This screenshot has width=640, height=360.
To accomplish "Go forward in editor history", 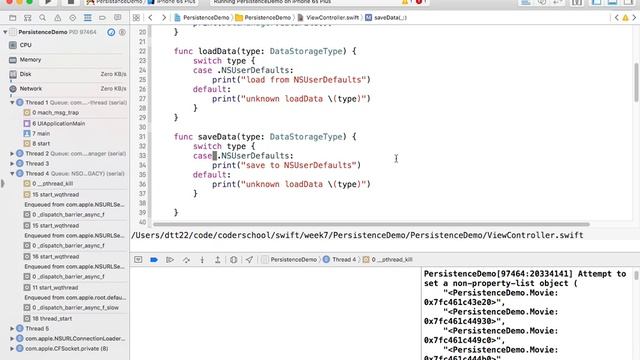I will point(164,18).
